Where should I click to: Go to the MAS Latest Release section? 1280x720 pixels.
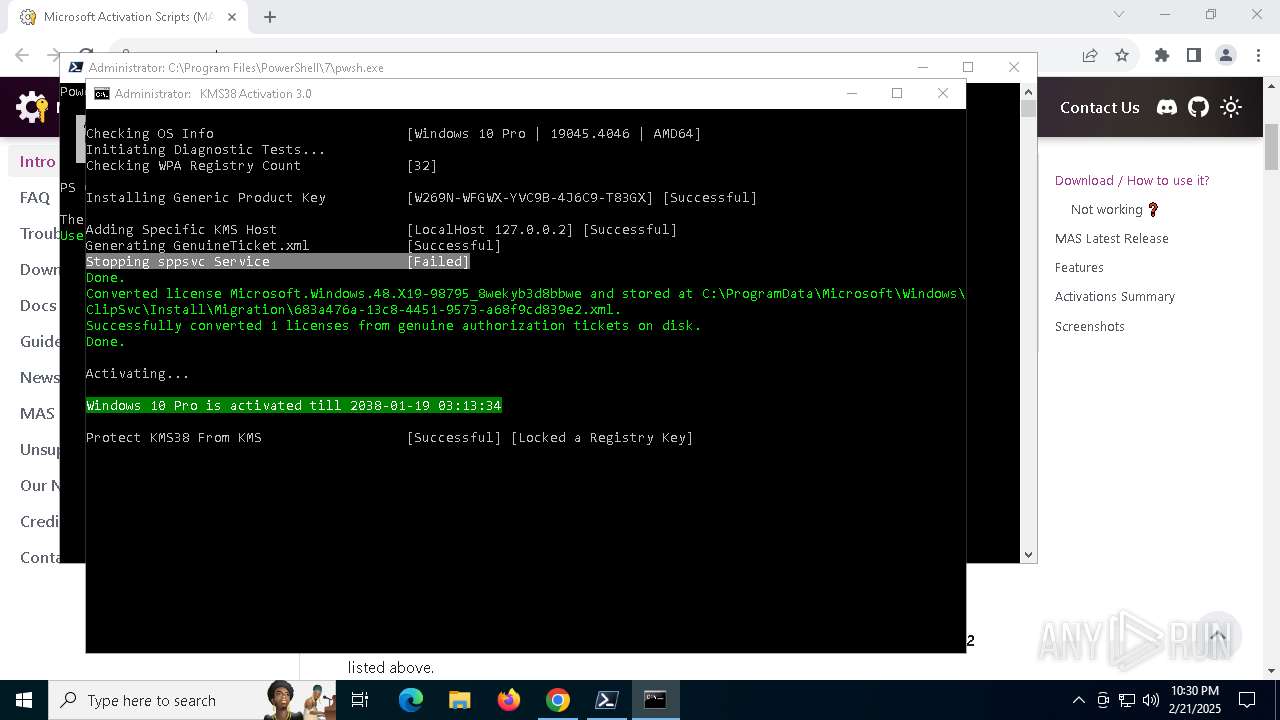(x=1111, y=238)
